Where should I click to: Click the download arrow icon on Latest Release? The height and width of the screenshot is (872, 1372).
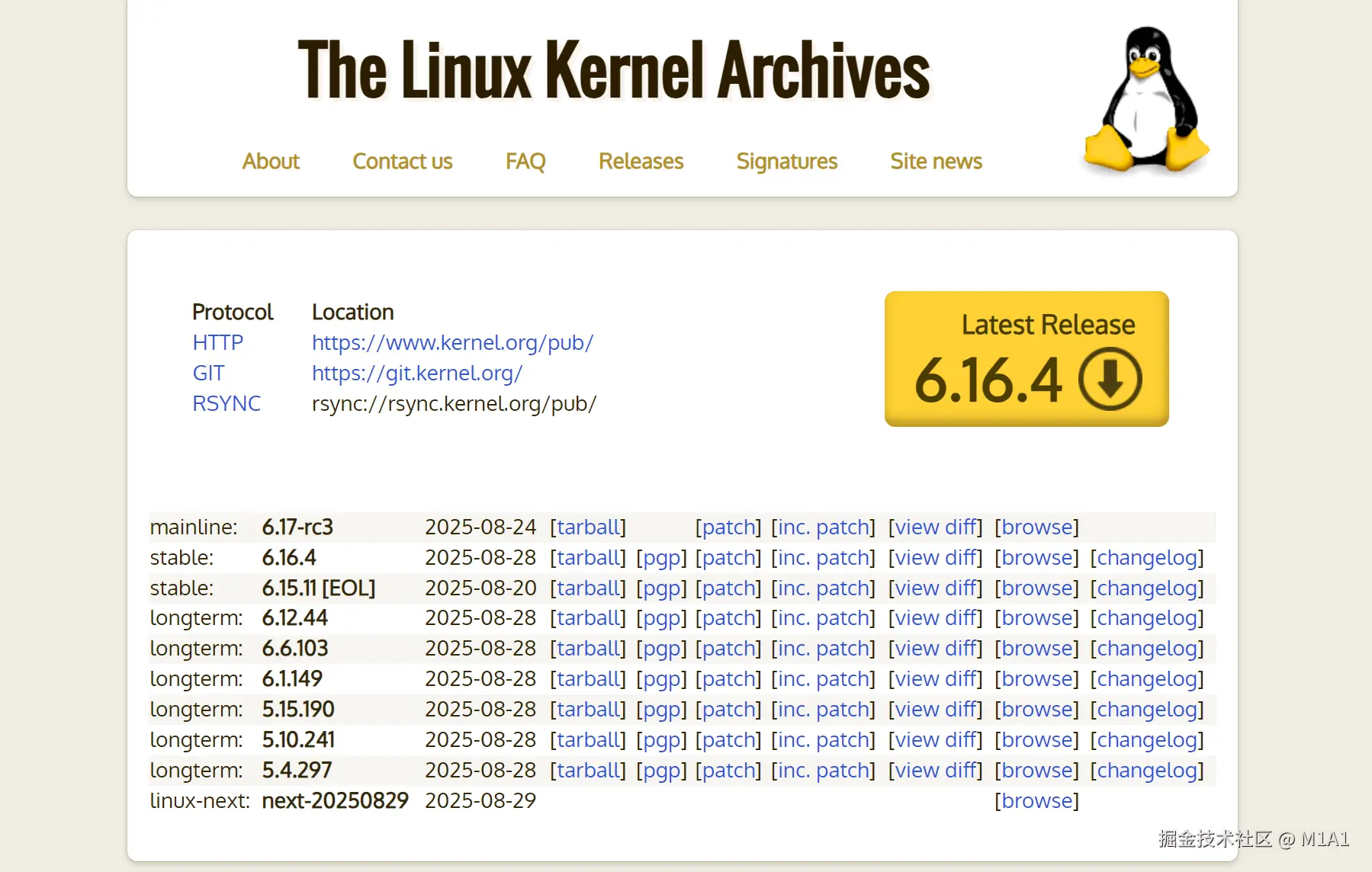1110,379
